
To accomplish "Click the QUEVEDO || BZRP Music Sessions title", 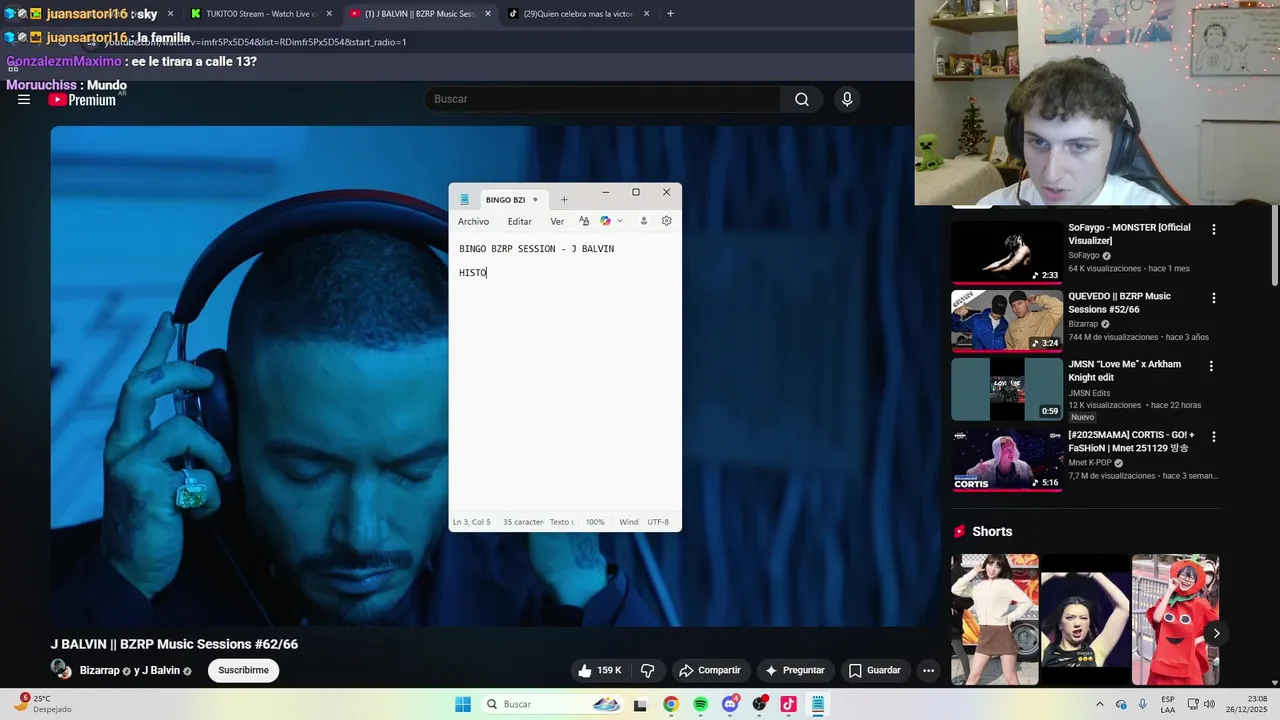I will point(1119,302).
